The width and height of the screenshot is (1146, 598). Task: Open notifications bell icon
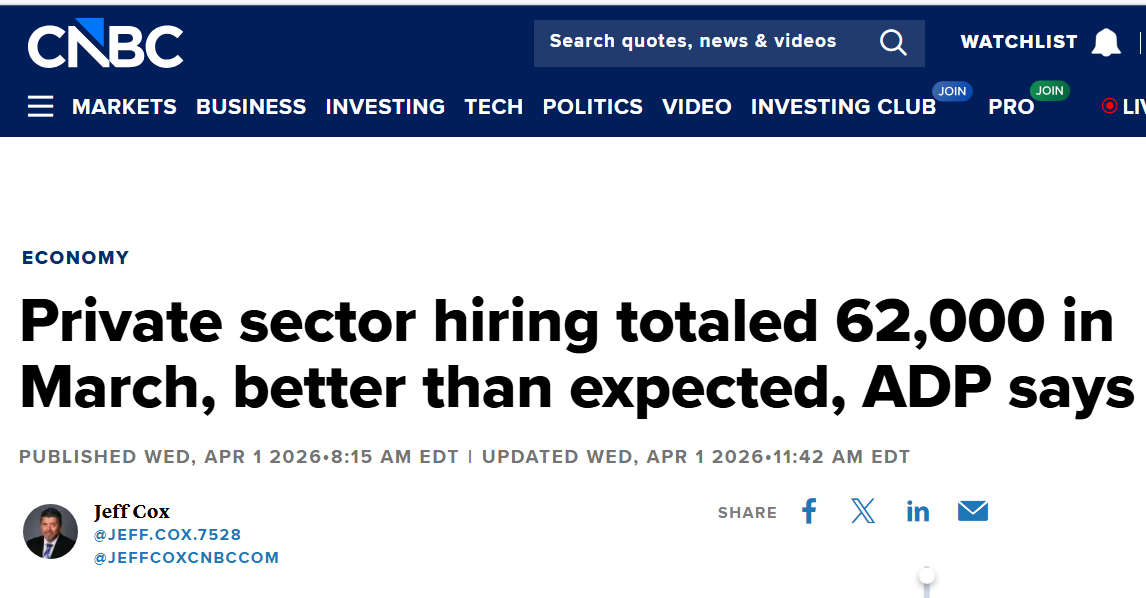[x=1105, y=42]
